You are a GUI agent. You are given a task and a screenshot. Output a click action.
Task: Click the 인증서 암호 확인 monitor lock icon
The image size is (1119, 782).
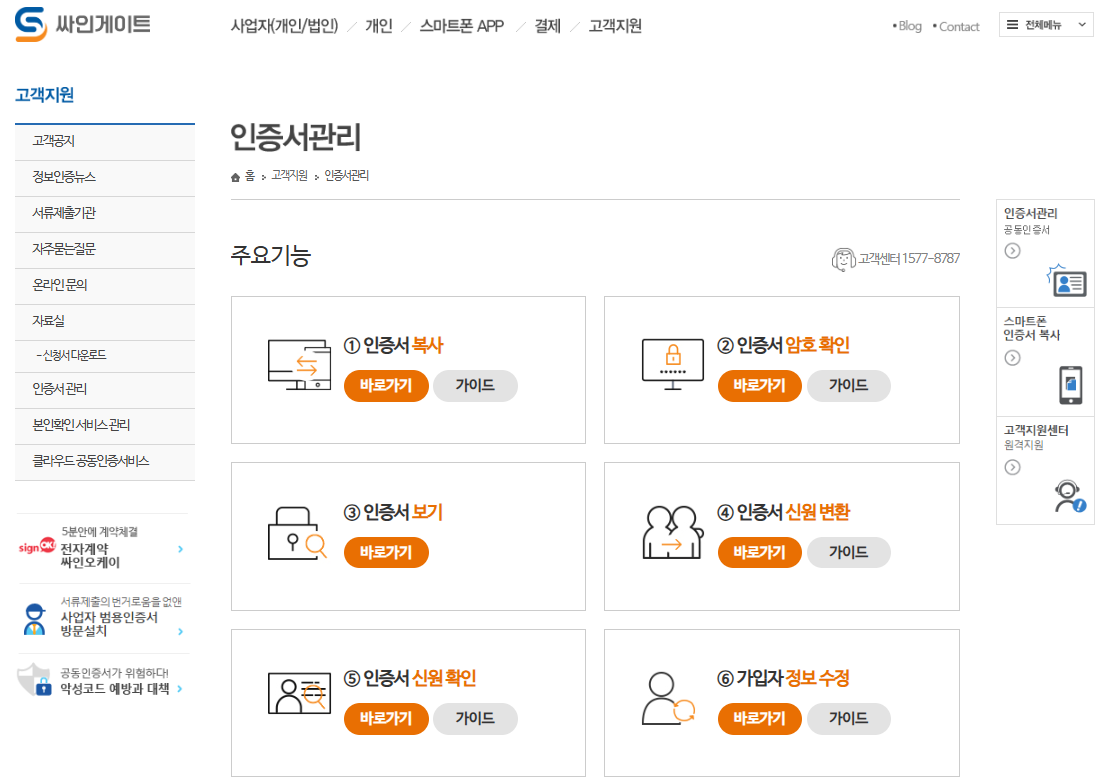(x=672, y=364)
